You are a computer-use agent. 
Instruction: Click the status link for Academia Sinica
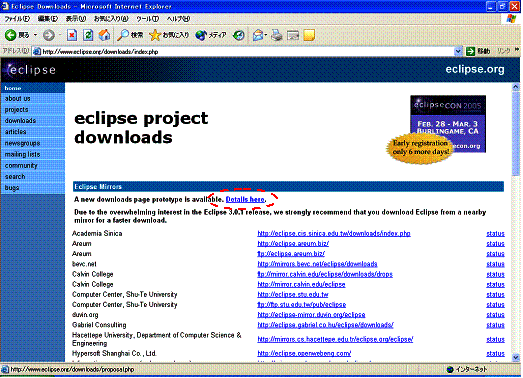[x=495, y=234]
